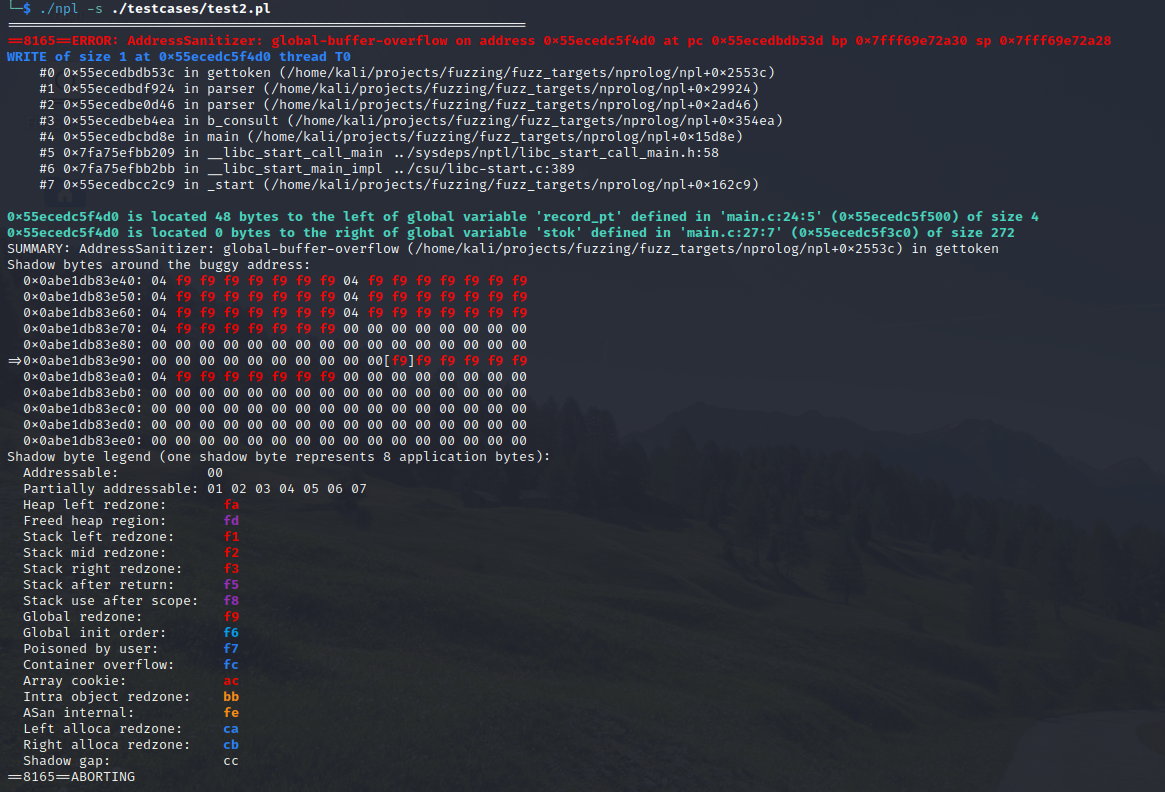Viewport: 1165px width, 792px height.
Task: Click stack frame #4 in main
Action: coord(391,137)
